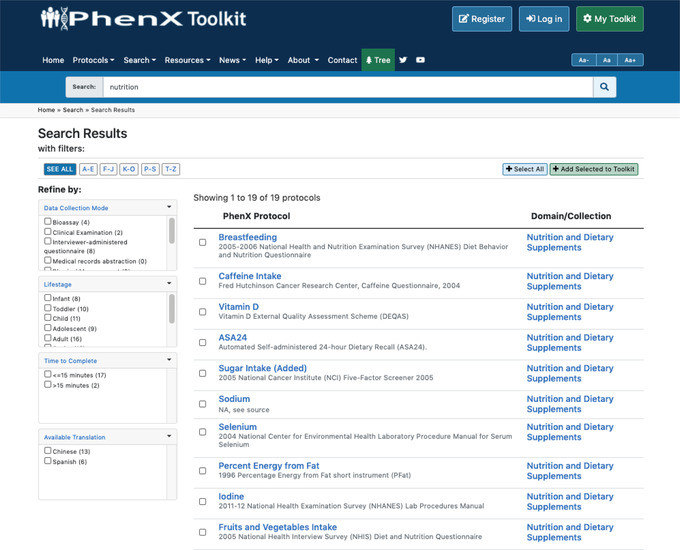Screen dimensions: 680x550
Task: Decrease font size with Aa- button
Action: pos(582,60)
